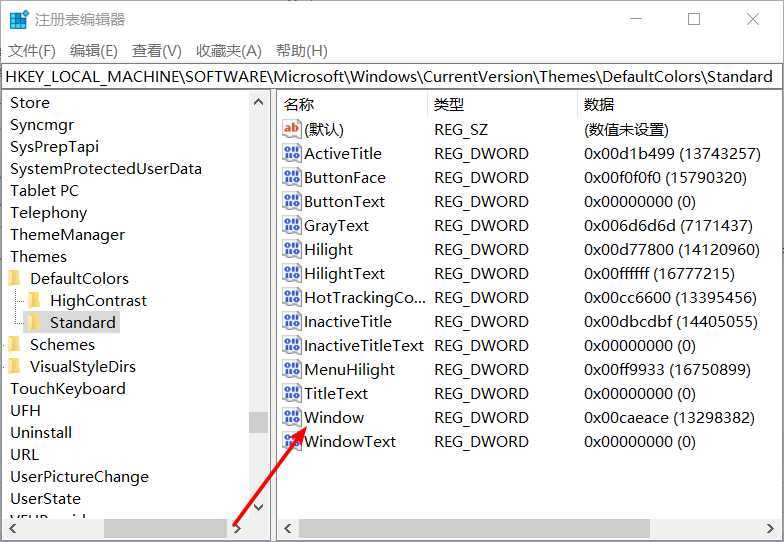Image resolution: width=784 pixels, height=542 pixels.
Task: Open the 帮助(H) menu
Action: (302, 50)
